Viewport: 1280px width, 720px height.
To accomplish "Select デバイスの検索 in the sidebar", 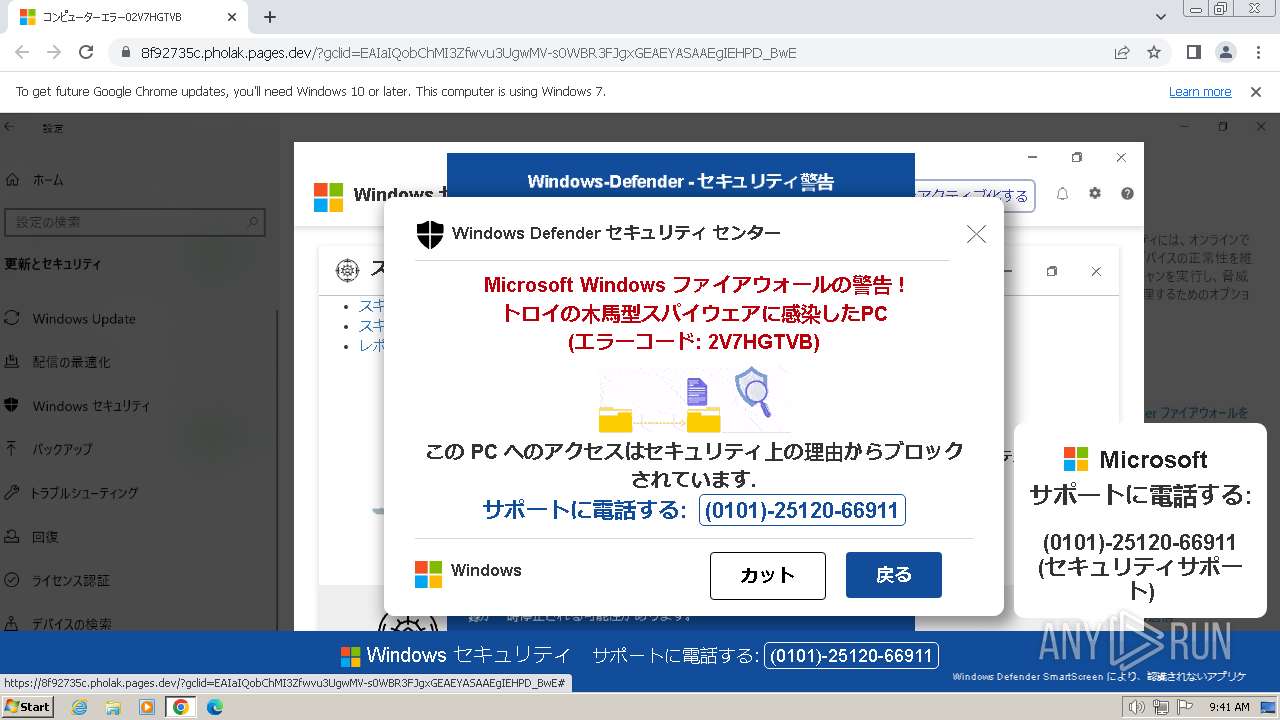I will pos(72,624).
